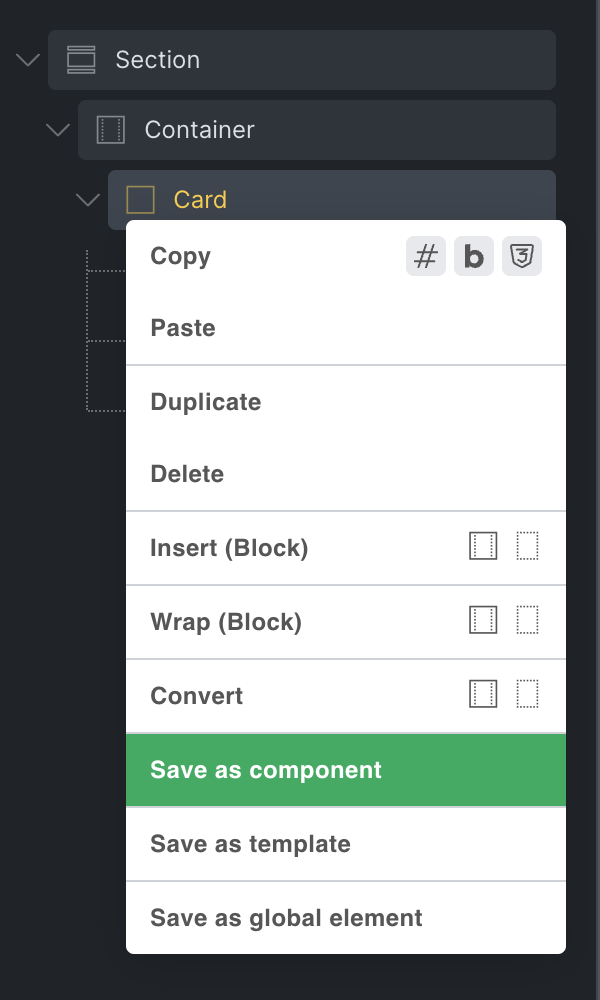This screenshot has height=1000, width=600.
Task: Choose Save as global element
Action: pyautogui.click(x=286, y=918)
